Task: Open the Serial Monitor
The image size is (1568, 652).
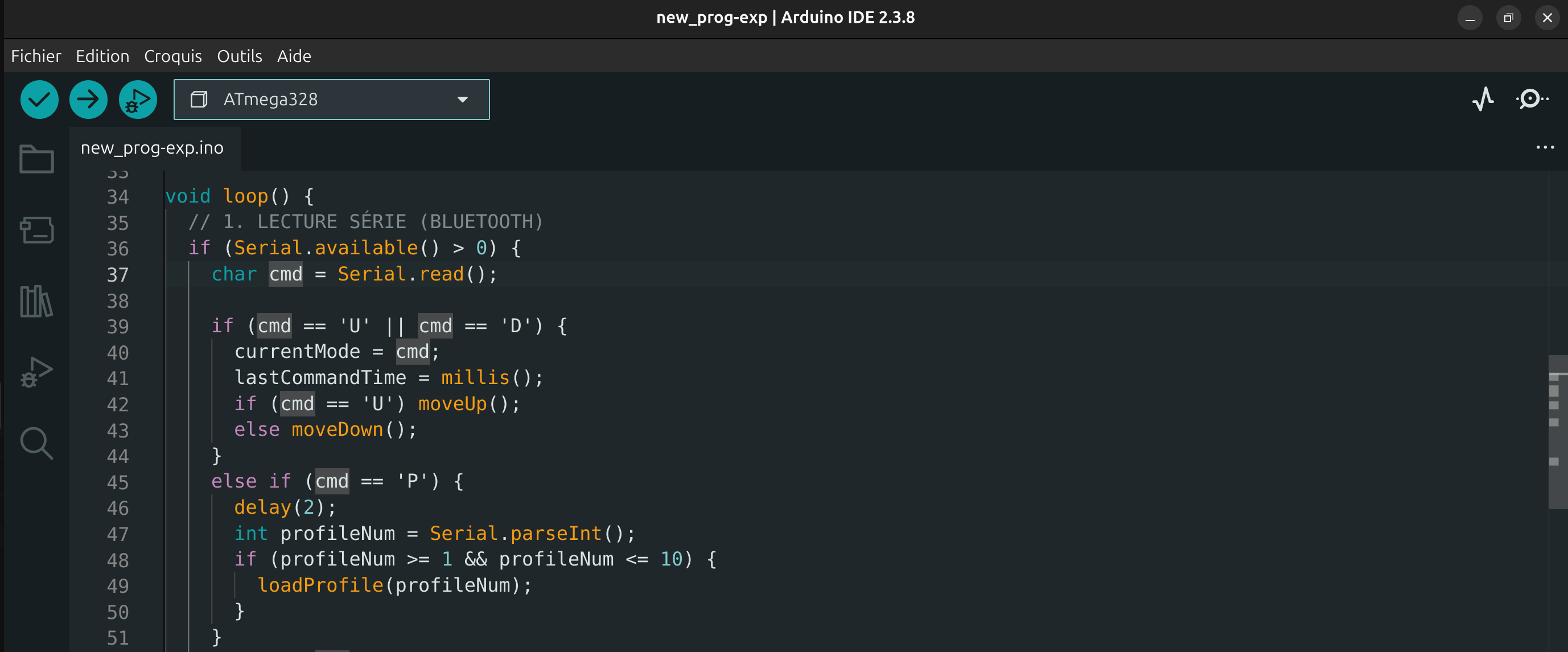Action: coord(1532,99)
